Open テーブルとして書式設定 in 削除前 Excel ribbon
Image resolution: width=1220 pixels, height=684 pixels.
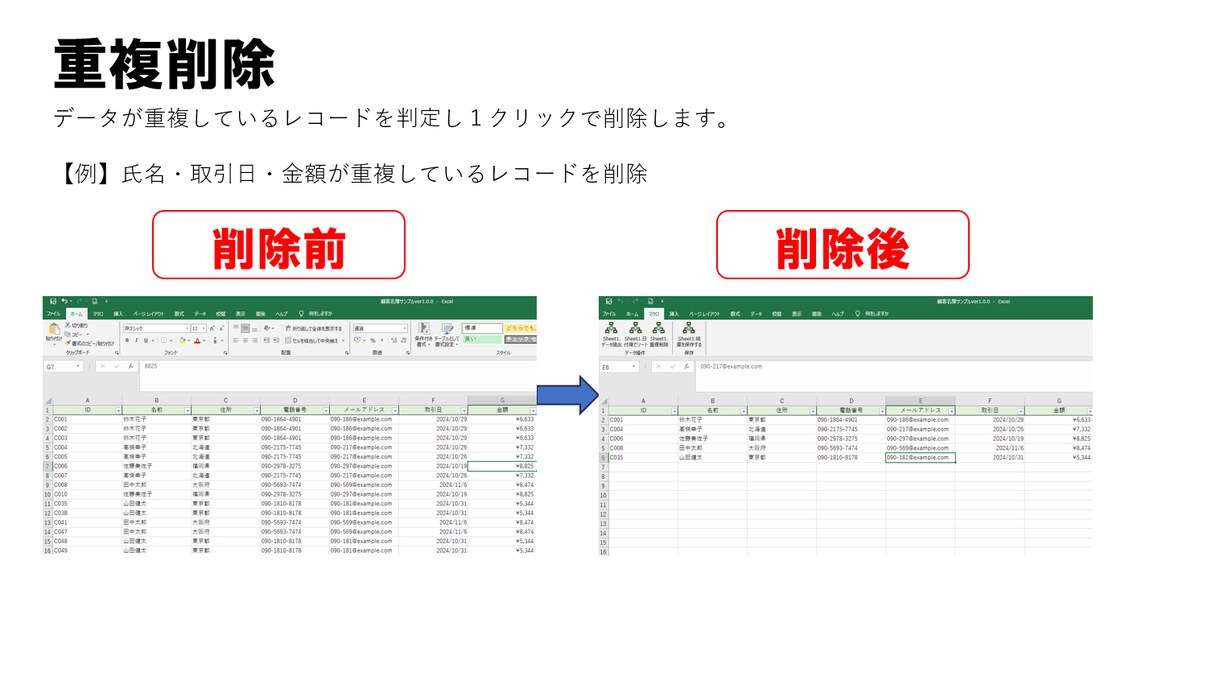tap(447, 334)
